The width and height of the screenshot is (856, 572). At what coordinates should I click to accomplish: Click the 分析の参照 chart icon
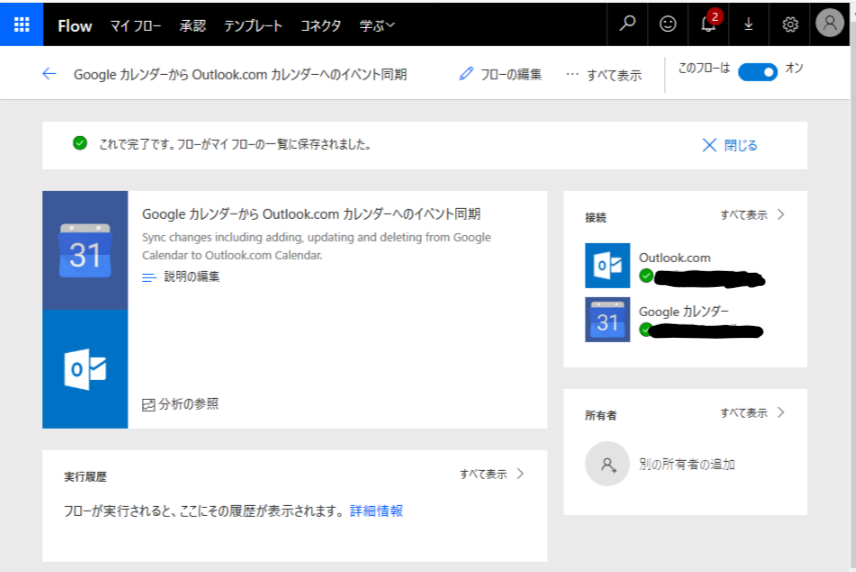tap(148, 404)
